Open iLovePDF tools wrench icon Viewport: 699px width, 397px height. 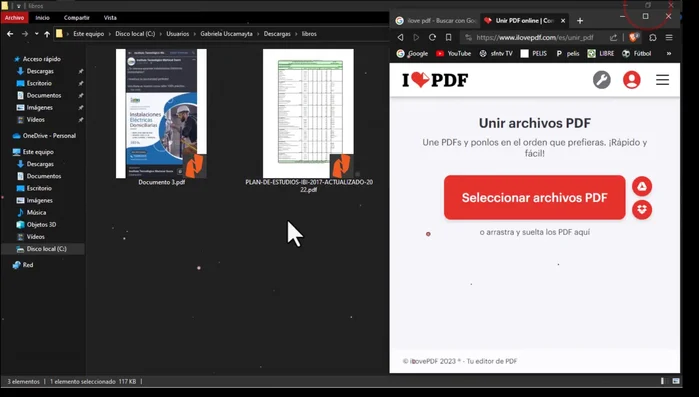pos(601,80)
